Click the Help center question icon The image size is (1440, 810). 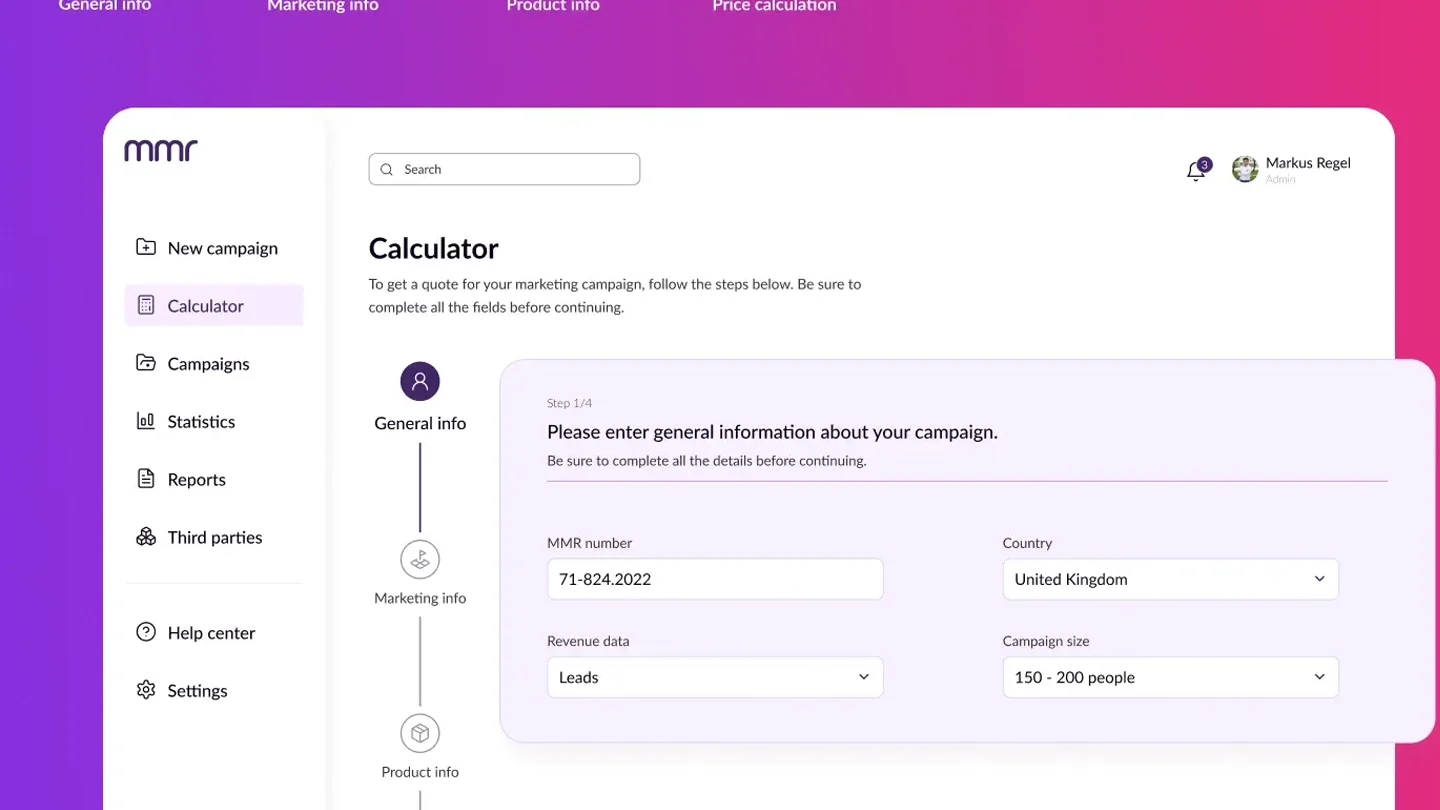(x=146, y=632)
